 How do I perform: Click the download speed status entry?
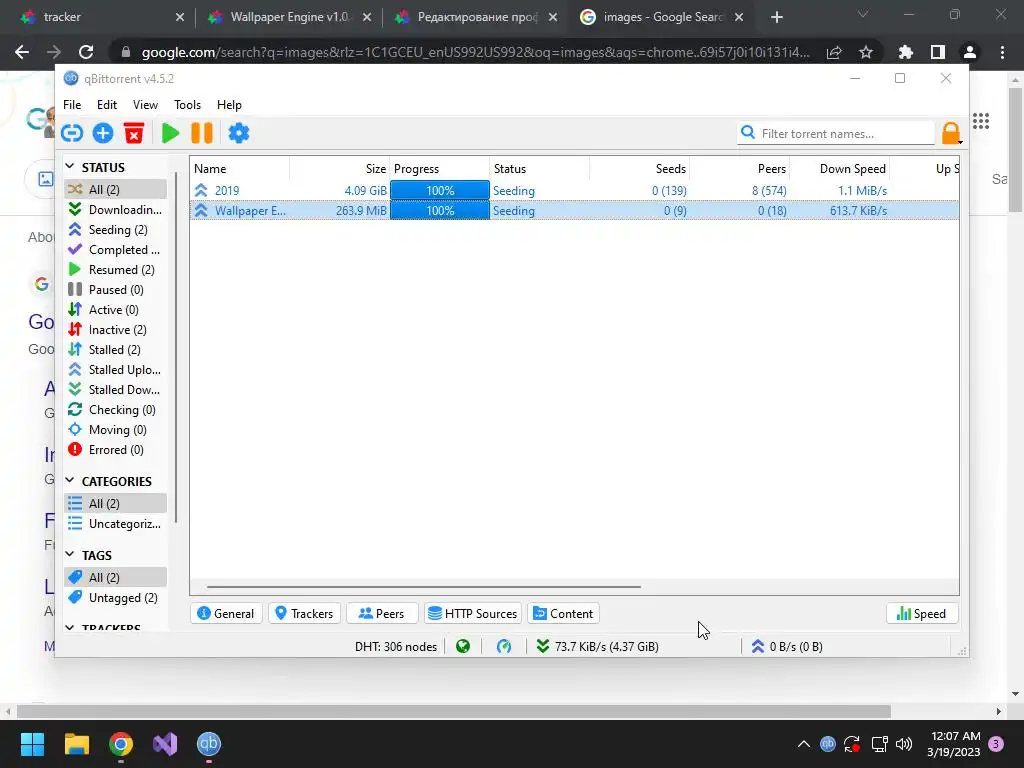coord(598,647)
